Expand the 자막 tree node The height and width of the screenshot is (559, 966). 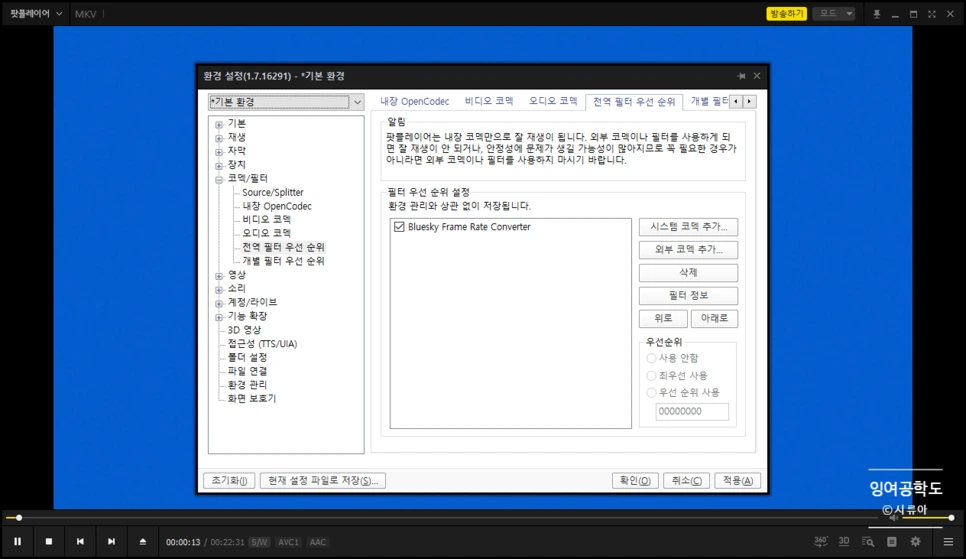tap(219, 152)
